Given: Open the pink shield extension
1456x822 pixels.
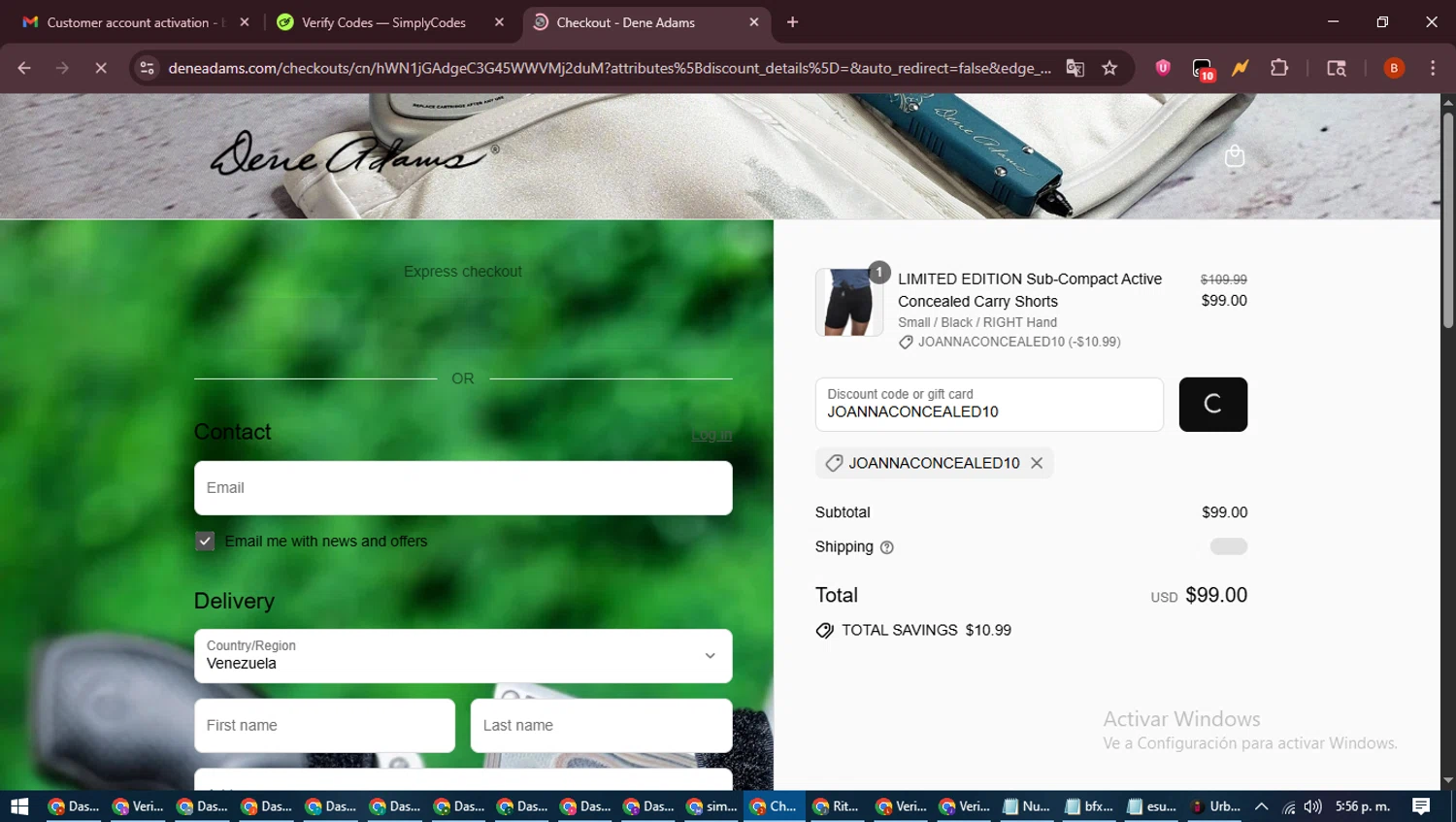Looking at the screenshot, I should coord(1163,68).
